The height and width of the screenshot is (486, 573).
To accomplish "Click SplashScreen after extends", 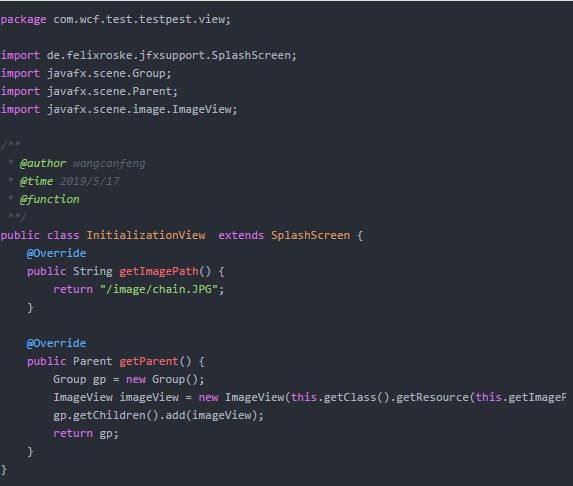I will pyautogui.click(x=310, y=235).
